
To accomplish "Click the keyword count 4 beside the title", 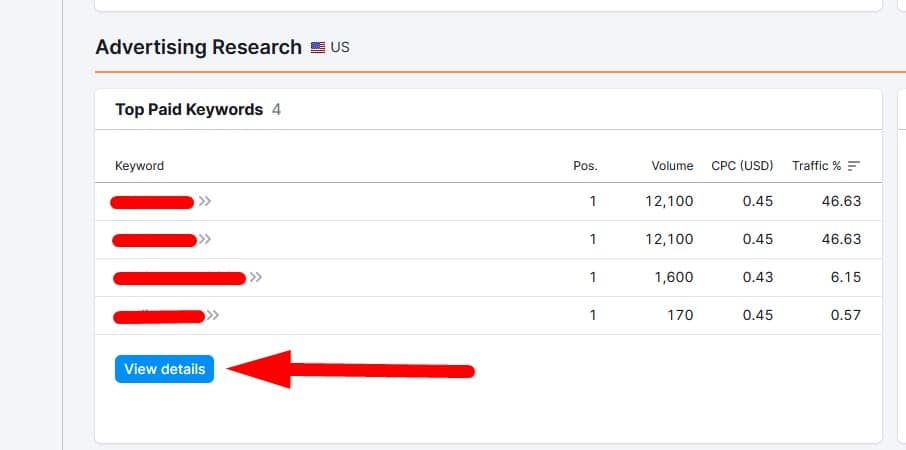I will [x=276, y=110].
